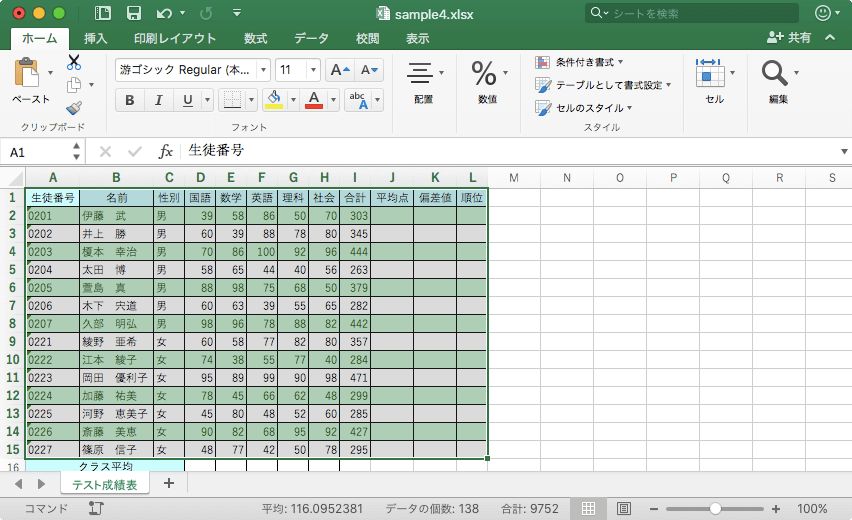Decrease font size button

(x=369, y=70)
